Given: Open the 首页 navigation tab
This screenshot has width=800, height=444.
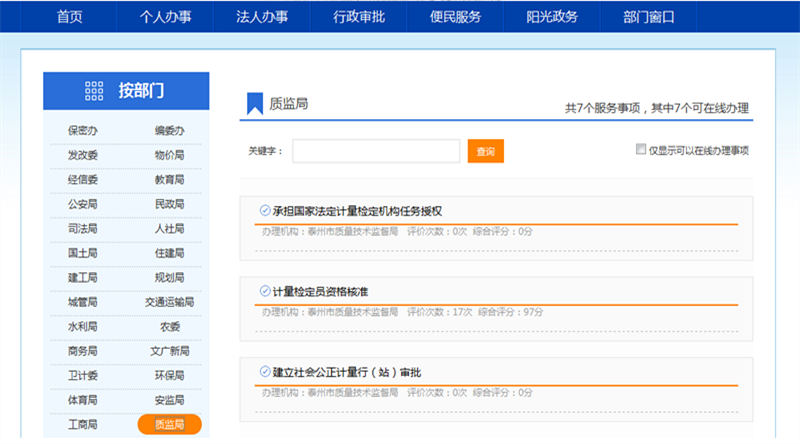Looking at the screenshot, I should (69, 17).
